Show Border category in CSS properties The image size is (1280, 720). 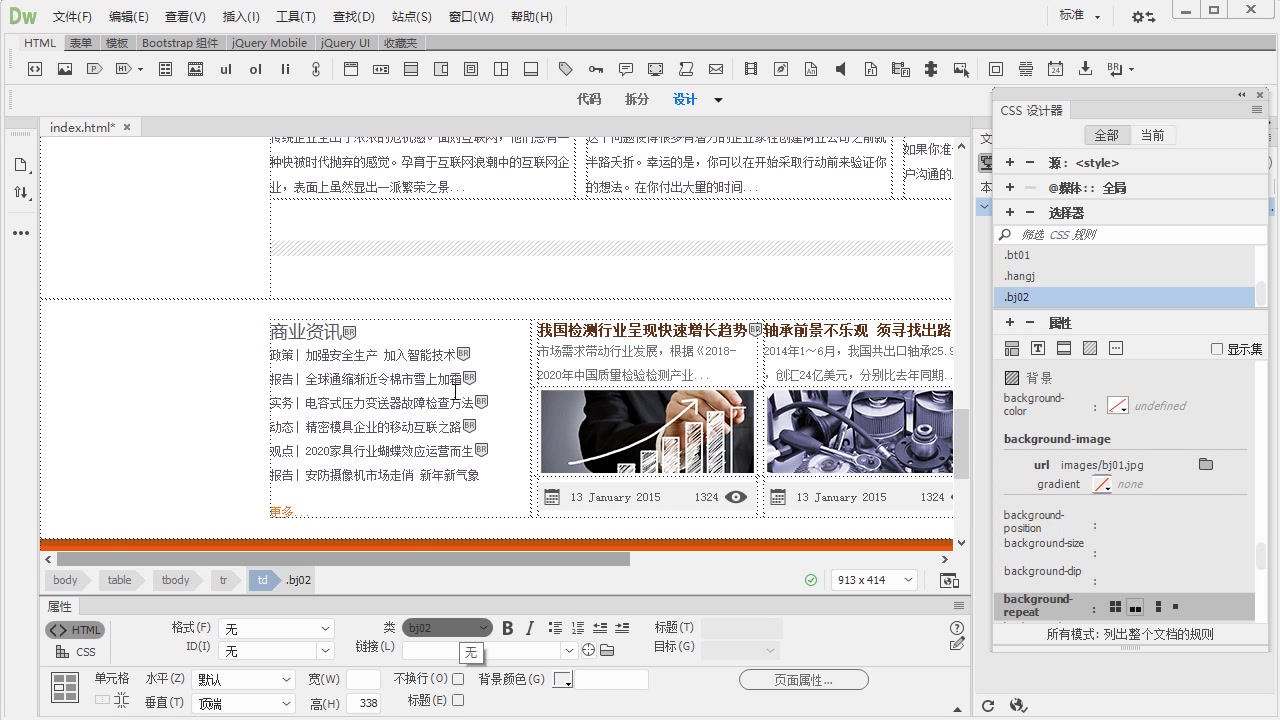(x=1064, y=349)
